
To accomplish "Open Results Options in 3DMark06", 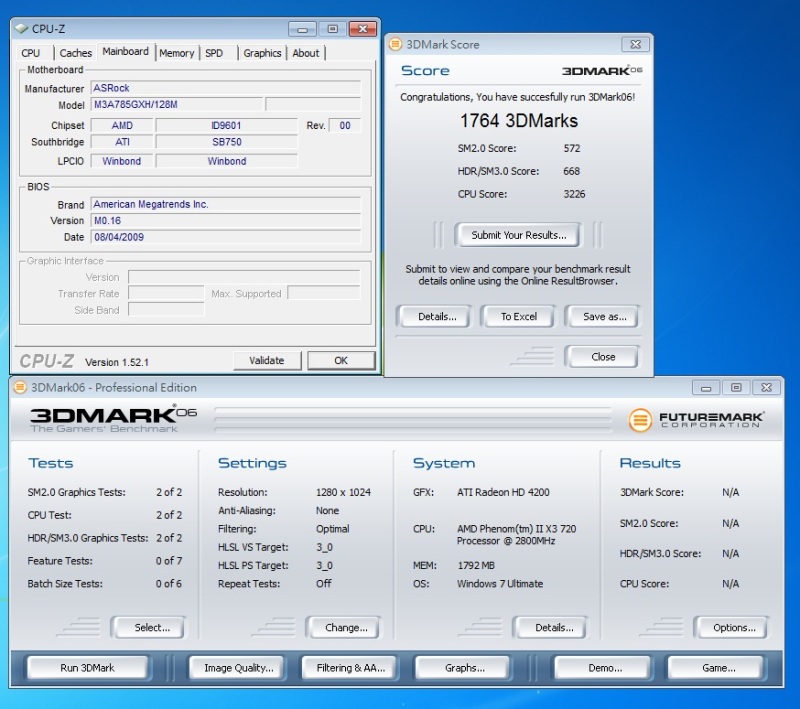I will pyautogui.click(x=732, y=627).
